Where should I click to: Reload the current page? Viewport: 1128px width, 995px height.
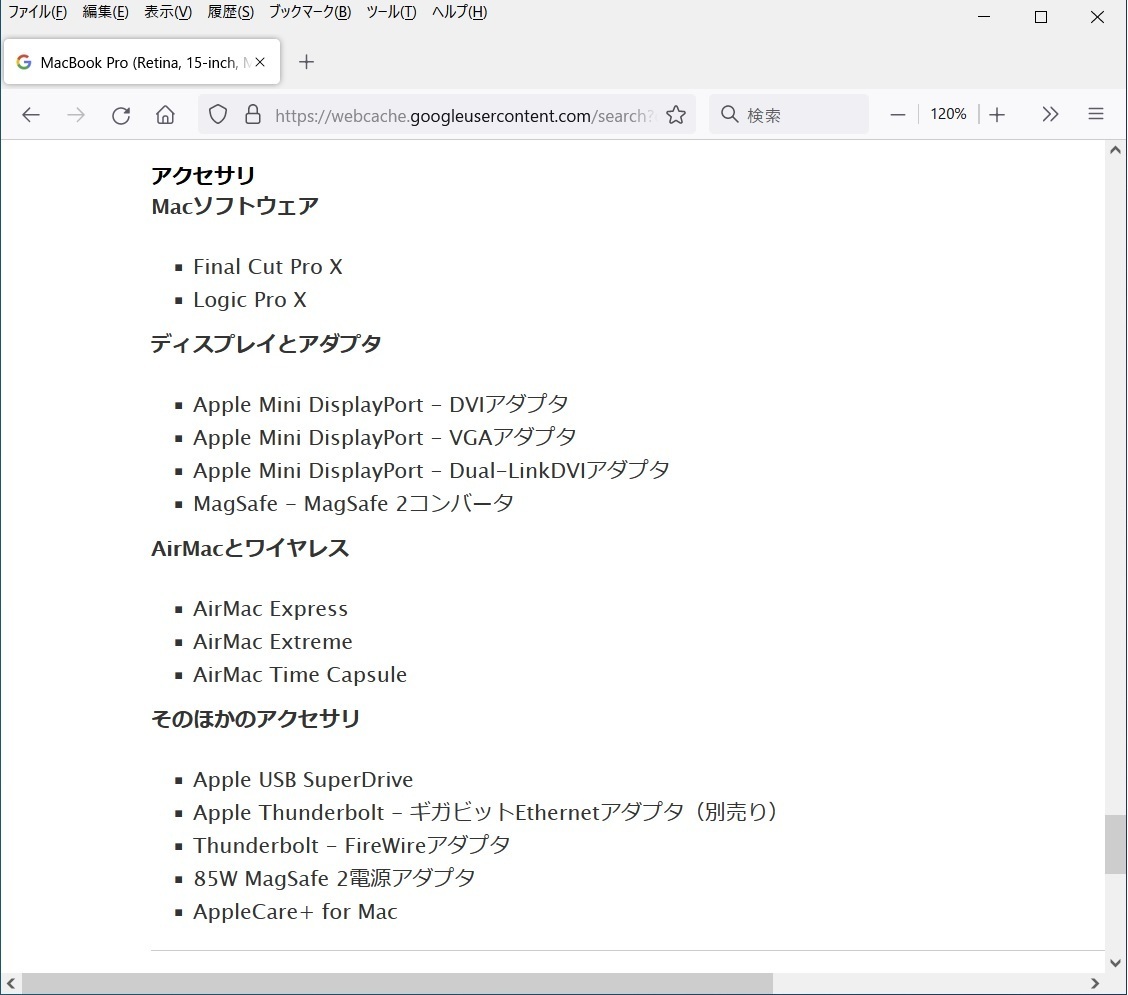pos(121,115)
